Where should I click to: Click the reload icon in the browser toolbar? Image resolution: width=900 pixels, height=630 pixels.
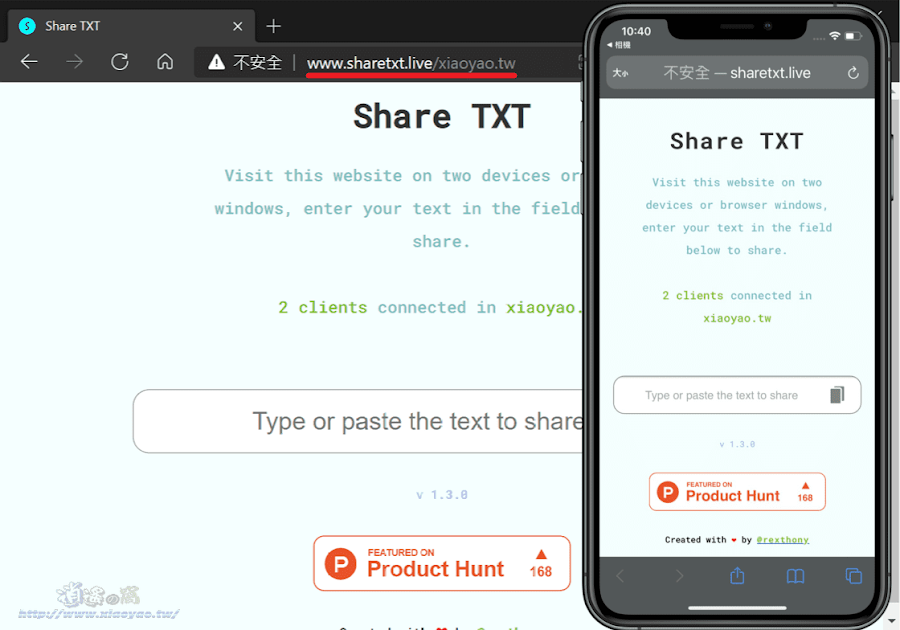click(119, 61)
